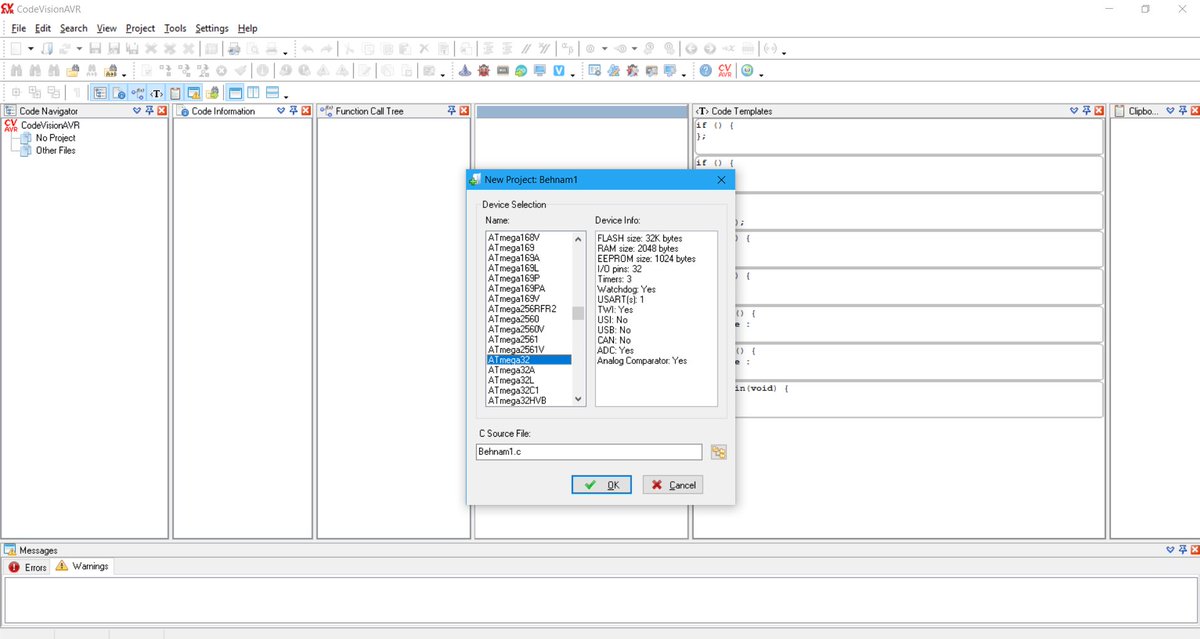
Task: Click the monitor terminal icon in toolbar
Action: point(540,71)
